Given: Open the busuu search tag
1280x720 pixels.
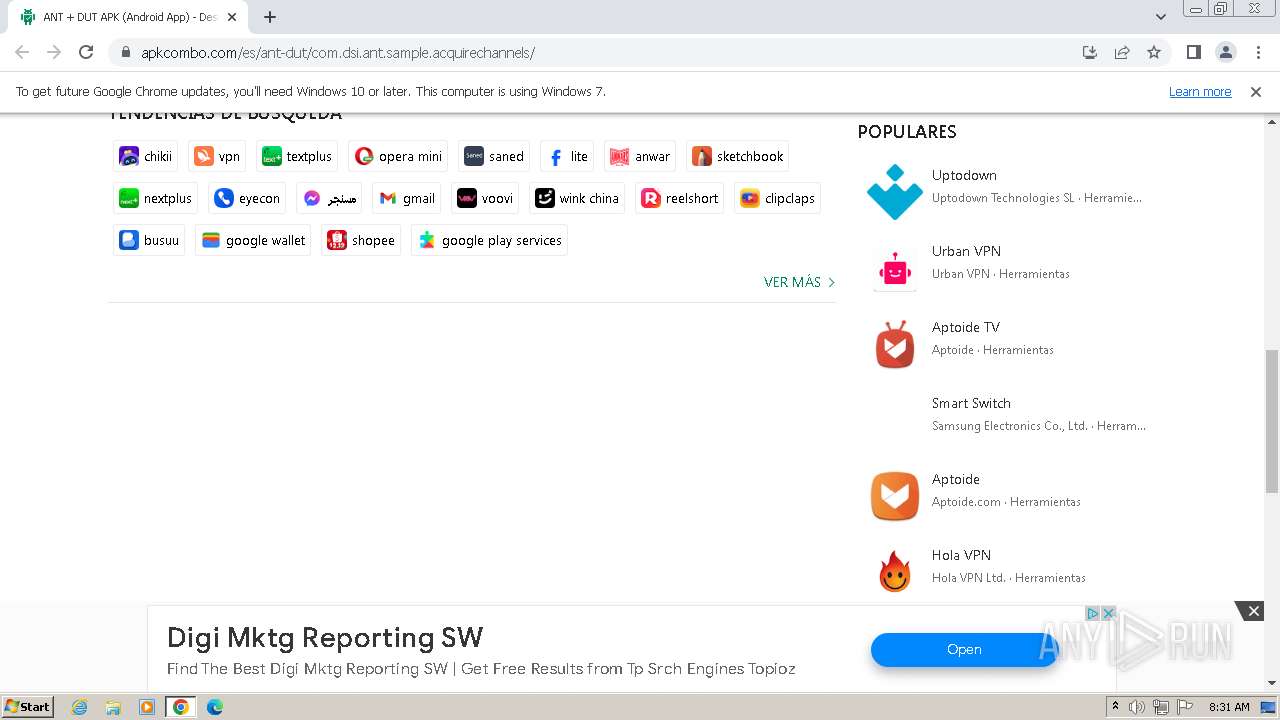Looking at the screenshot, I should pos(149,240).
